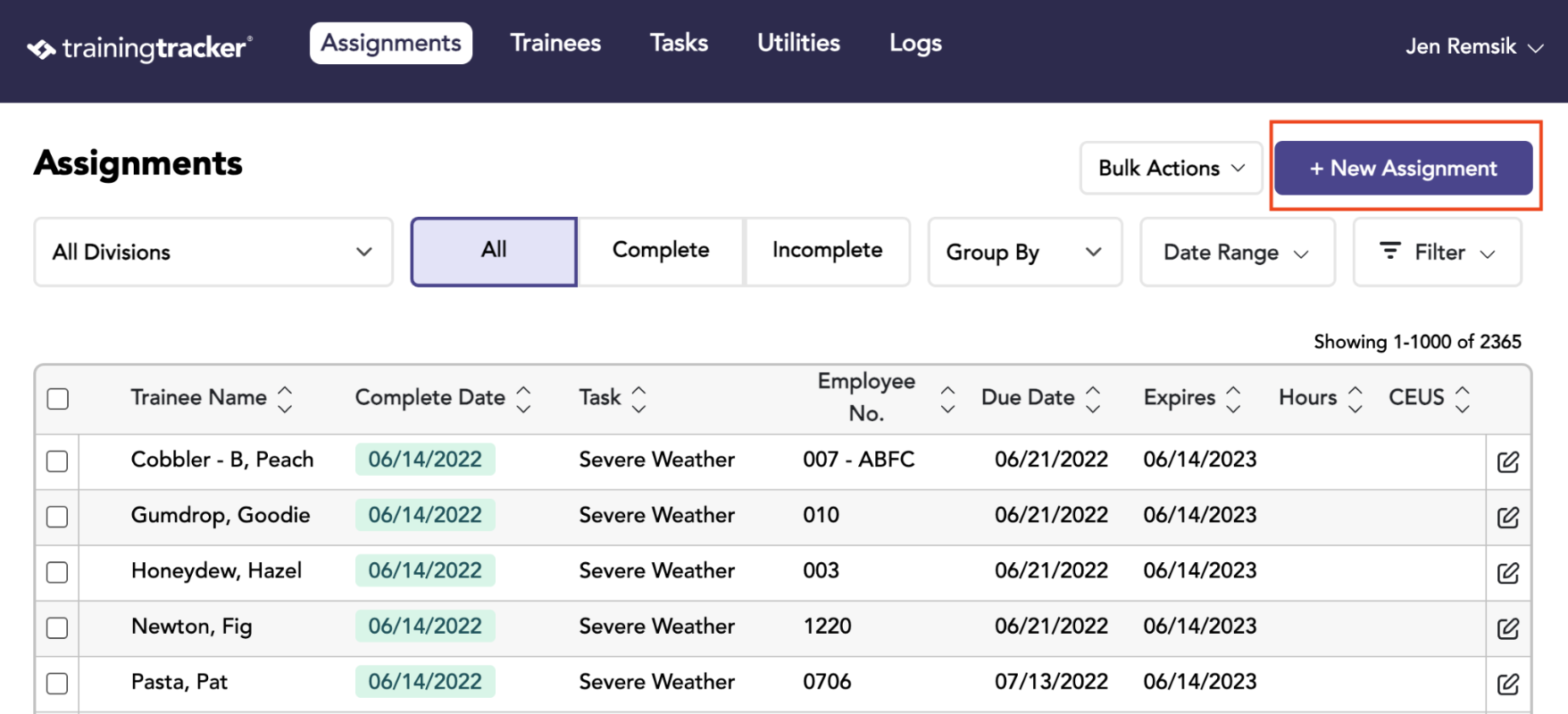Open the Group By dropdown
This screenshot has width=1568, height=714.
click(x=1024, y=252)
